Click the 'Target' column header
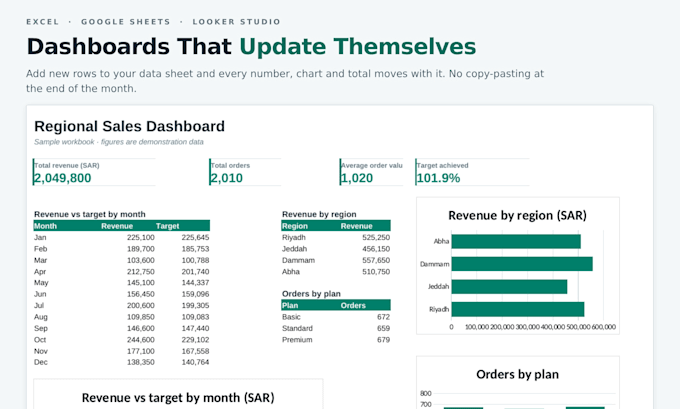Image resolution: width=680 pixels, height=409 pixels. [167, 226]
